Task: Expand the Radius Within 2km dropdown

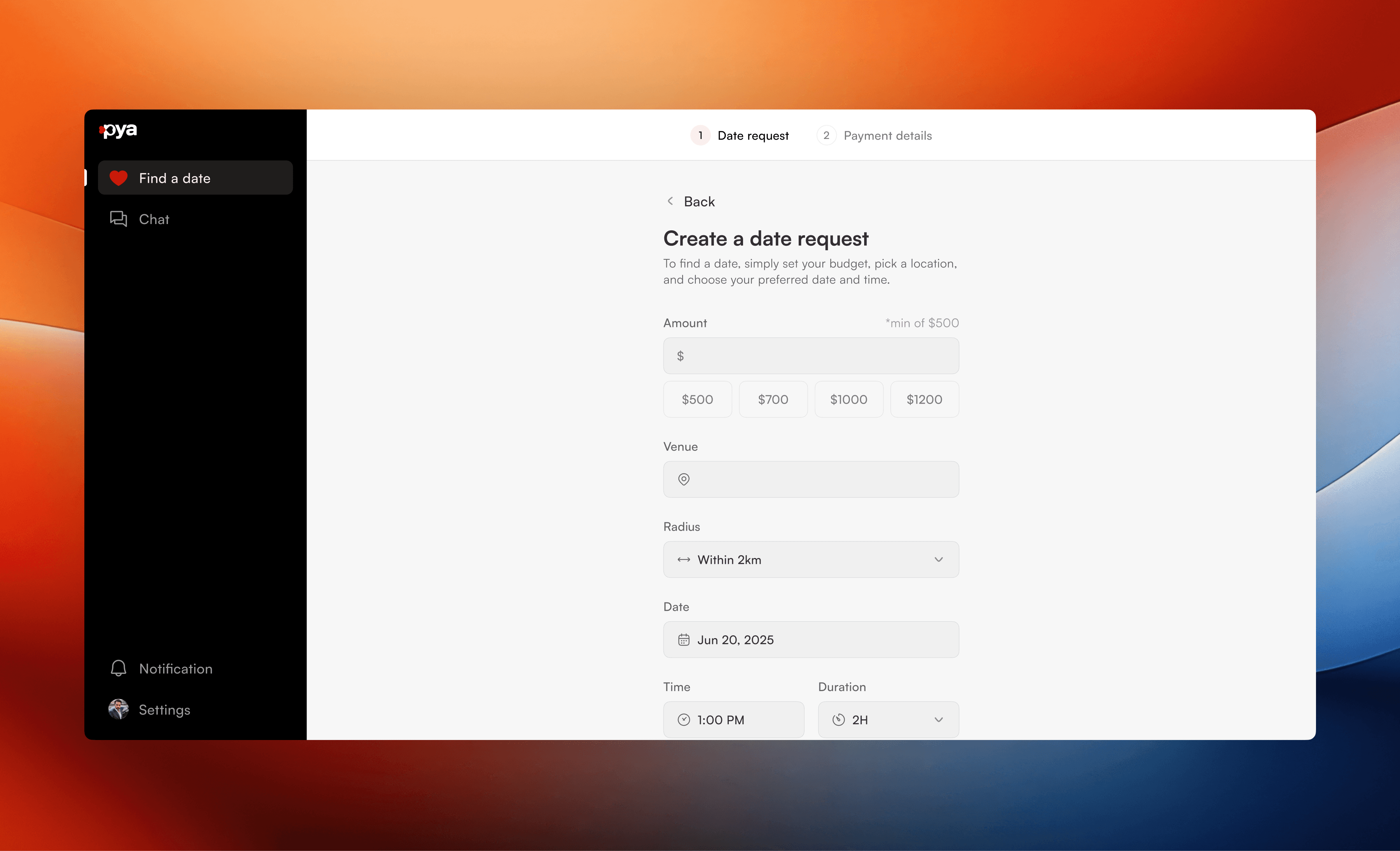Action: (x=811, y=559)
